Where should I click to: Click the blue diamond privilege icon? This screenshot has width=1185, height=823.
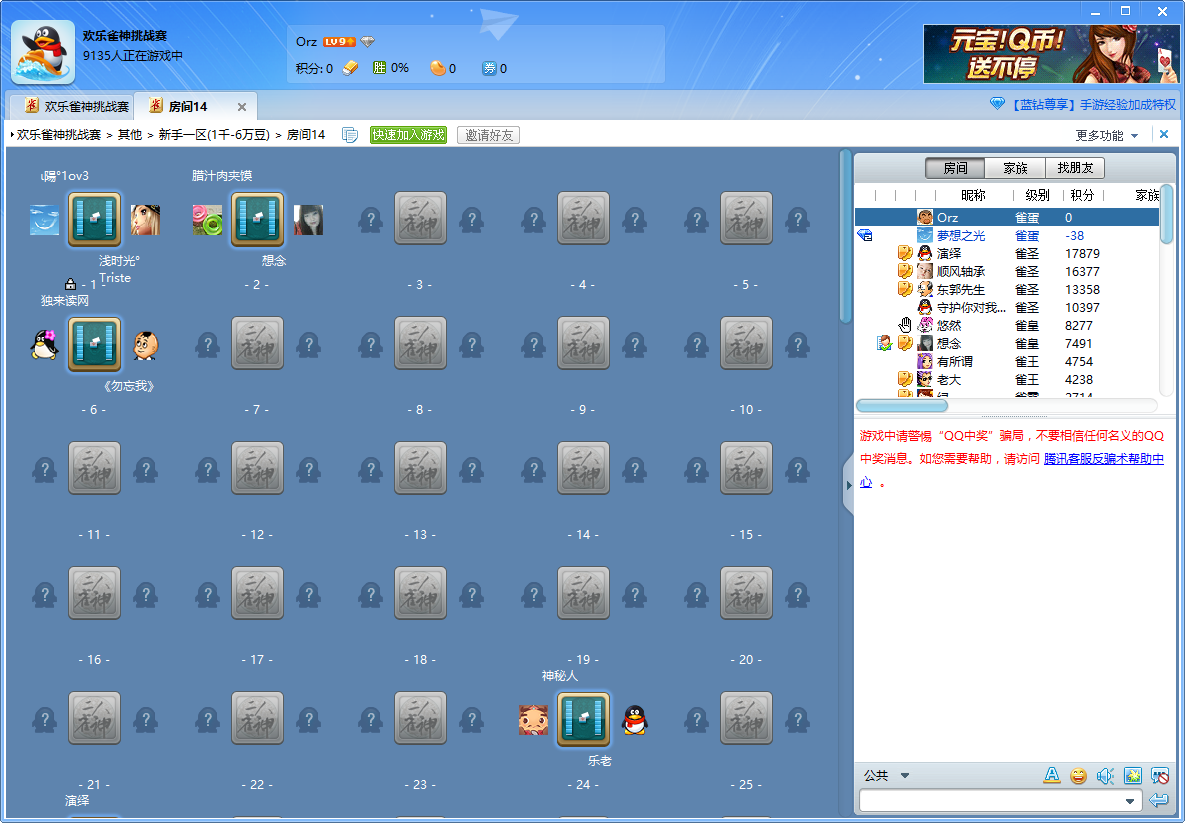click(x=997, y=104)
